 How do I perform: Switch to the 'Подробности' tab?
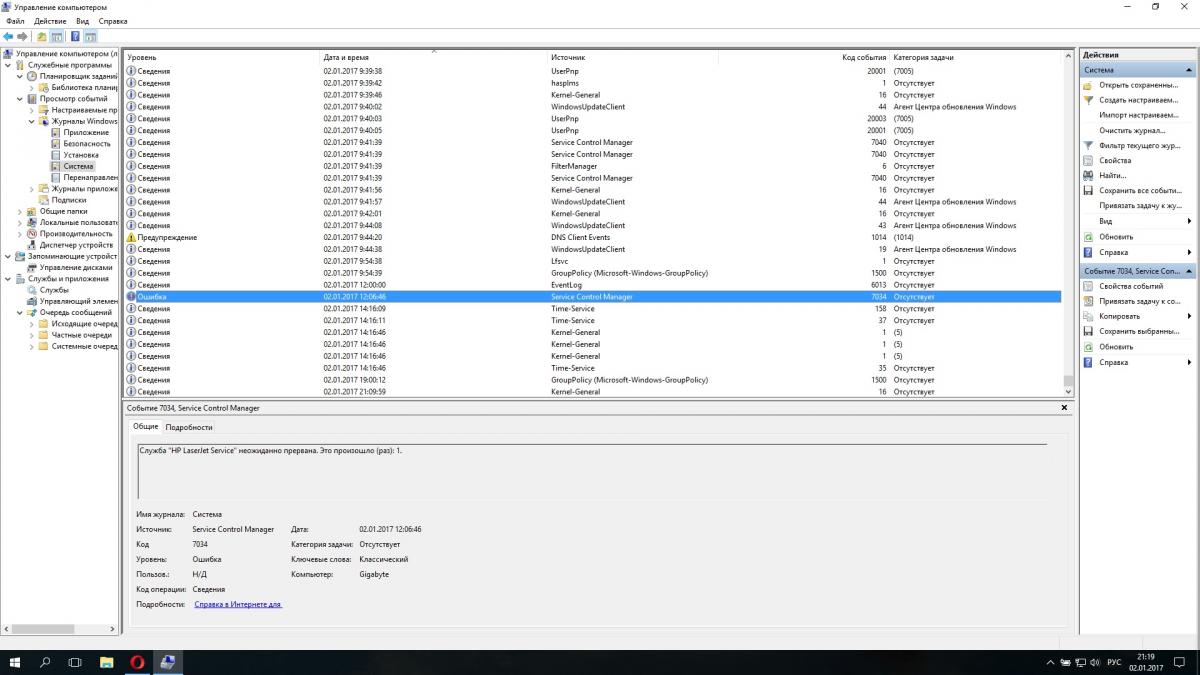click(x=189, y=427)
